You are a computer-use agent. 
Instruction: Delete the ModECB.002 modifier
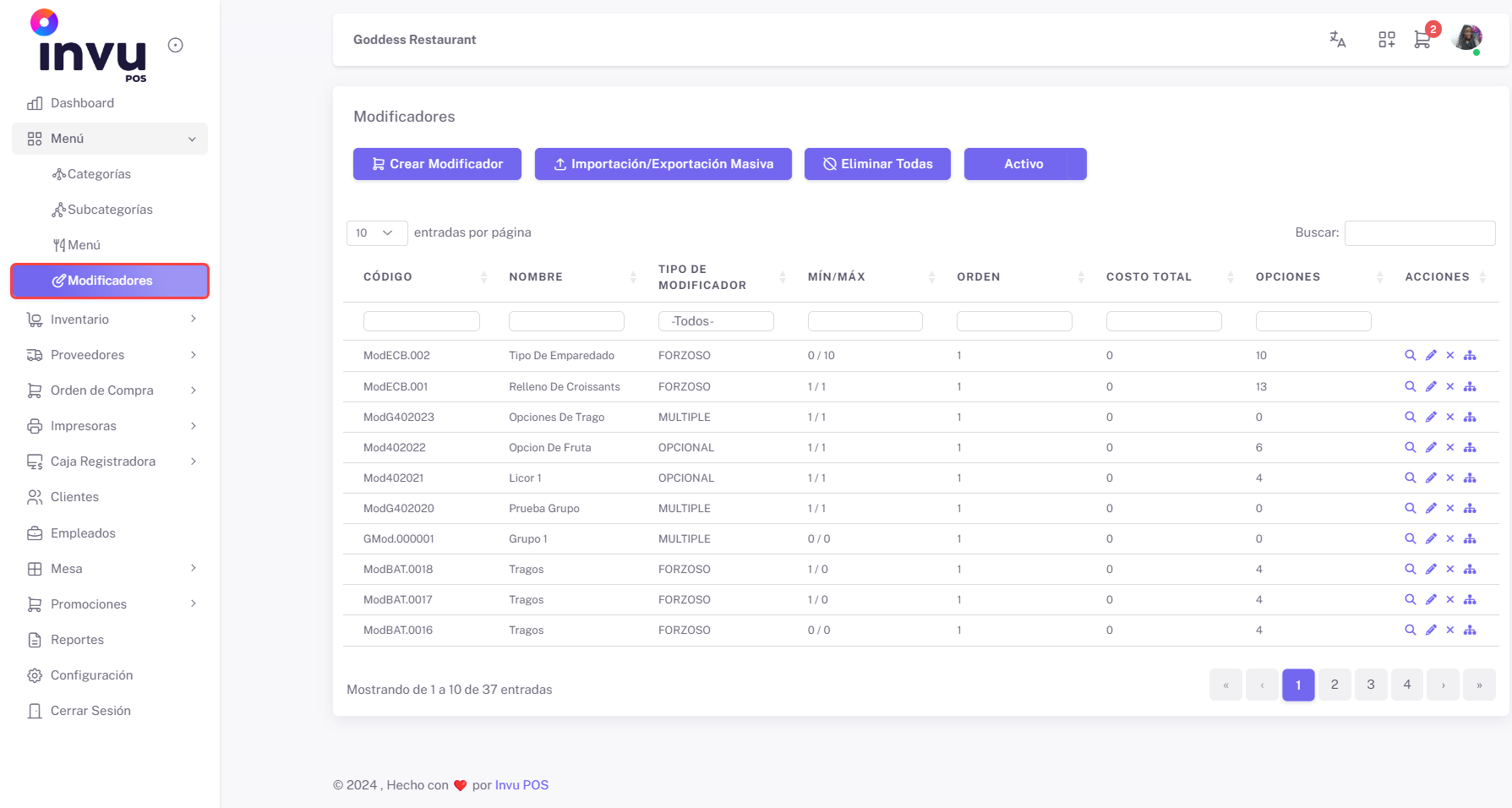[1450, 356]
